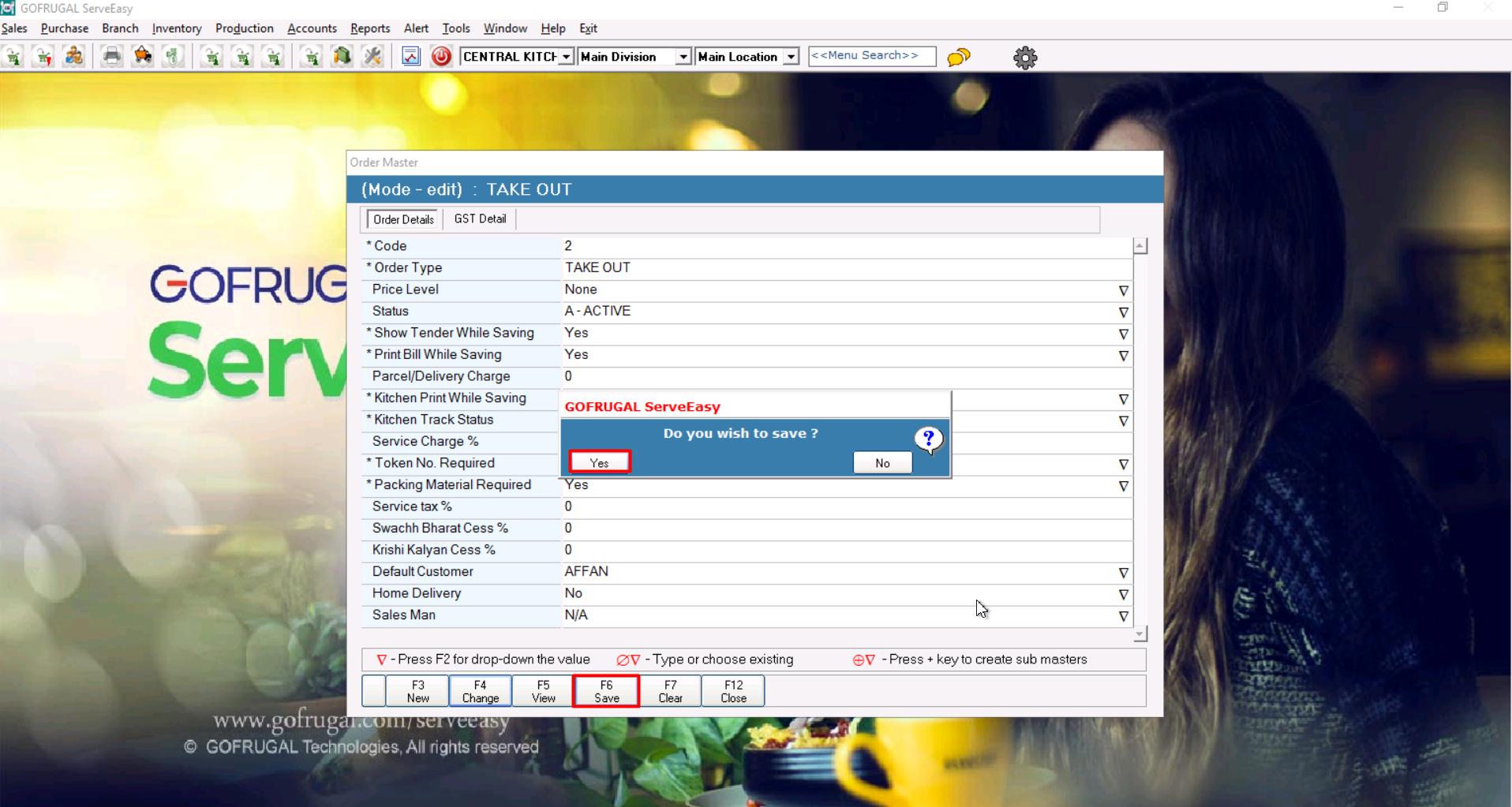Image resolution: width=1512 pixels, height=807 pixels.
Task: Switch to the Order Details tab
Action: [x=403, y=219]
